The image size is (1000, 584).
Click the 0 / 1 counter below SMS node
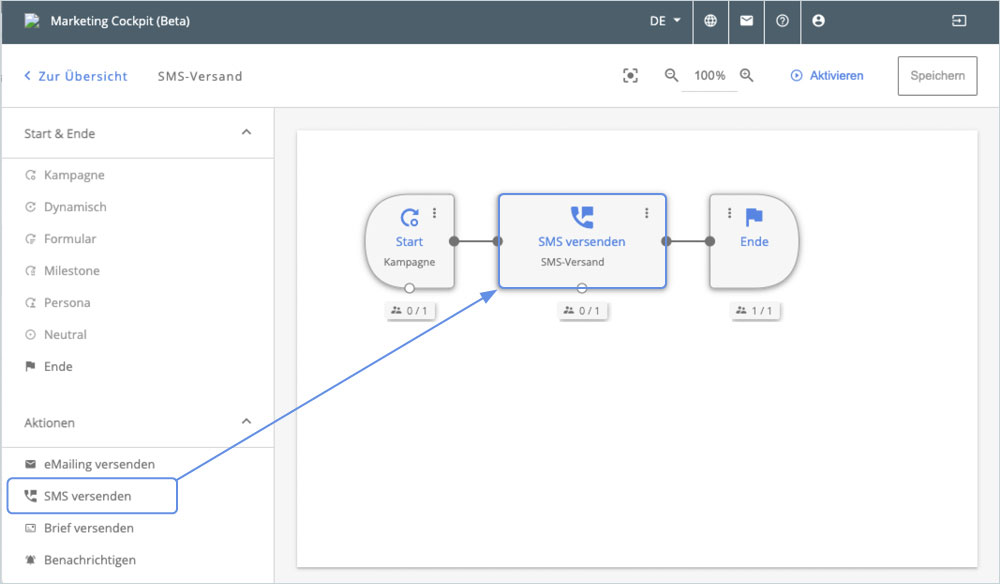click(582, 310)
